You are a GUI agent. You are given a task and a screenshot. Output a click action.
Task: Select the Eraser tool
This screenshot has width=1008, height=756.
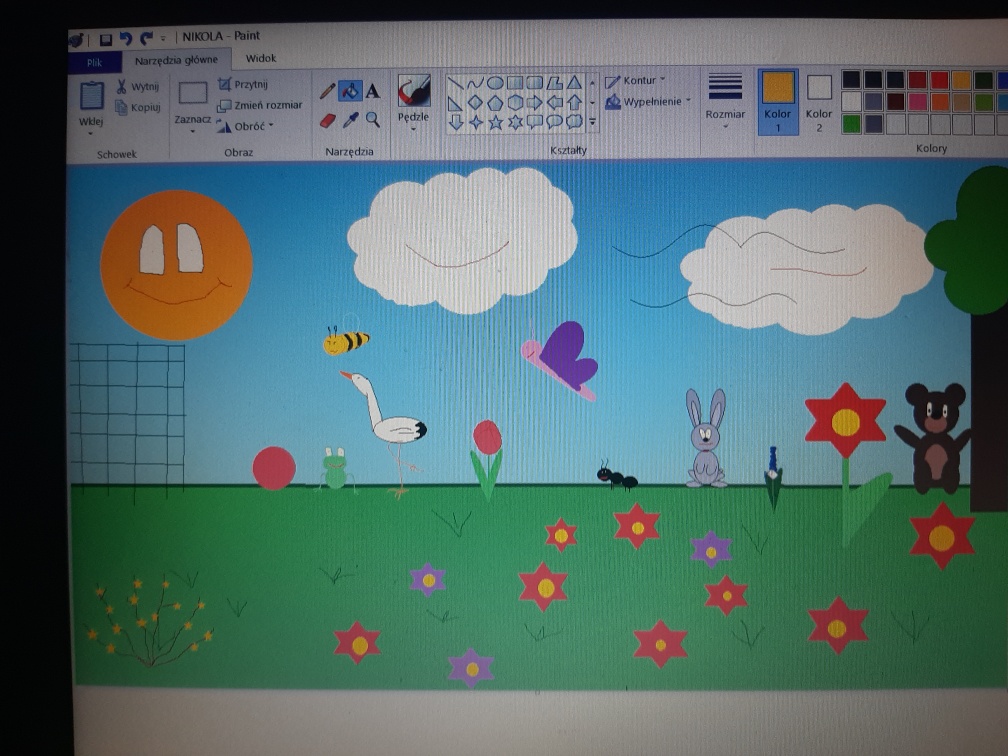click(327, 120)
